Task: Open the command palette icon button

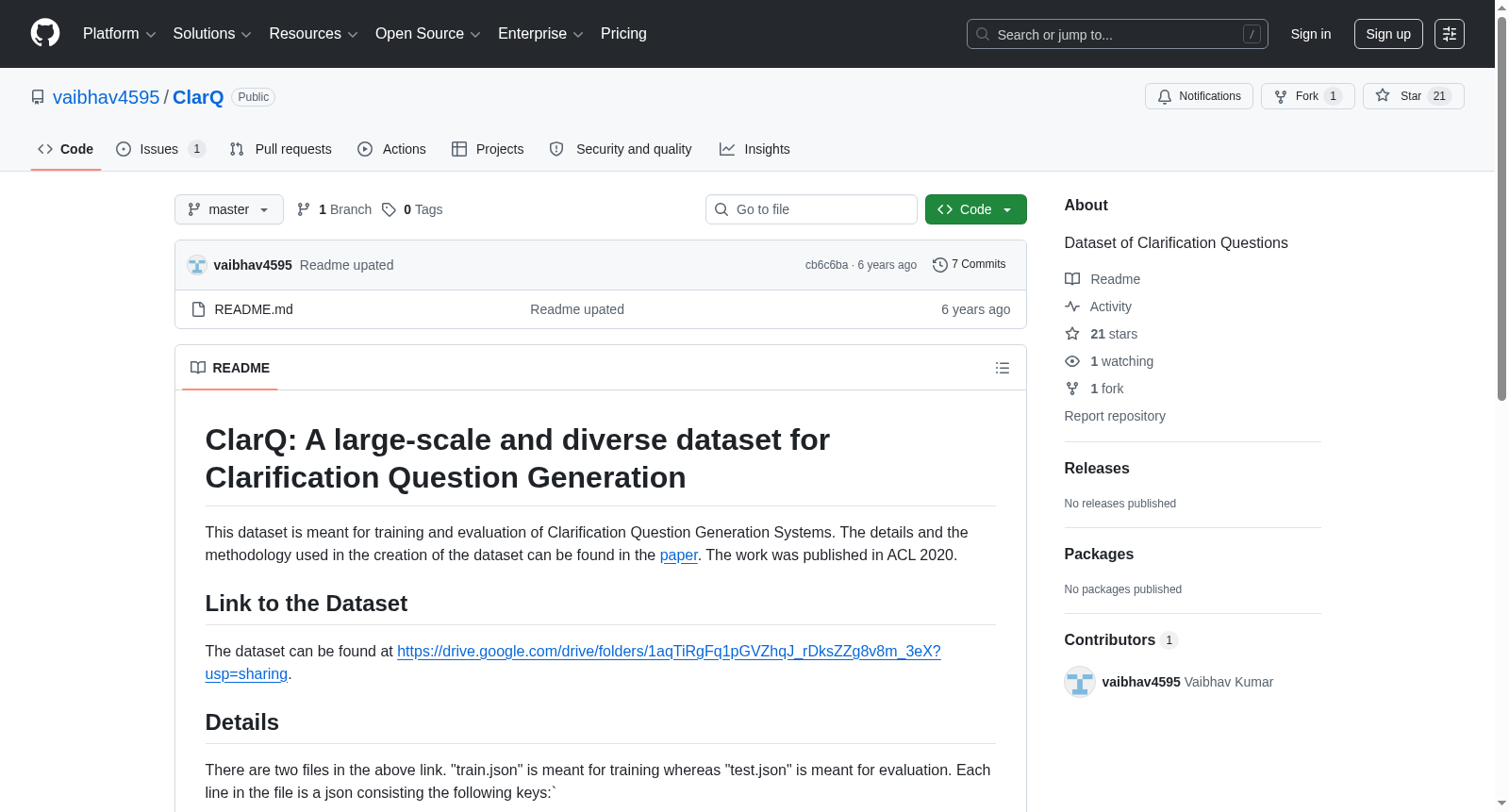Action: 1449,34
